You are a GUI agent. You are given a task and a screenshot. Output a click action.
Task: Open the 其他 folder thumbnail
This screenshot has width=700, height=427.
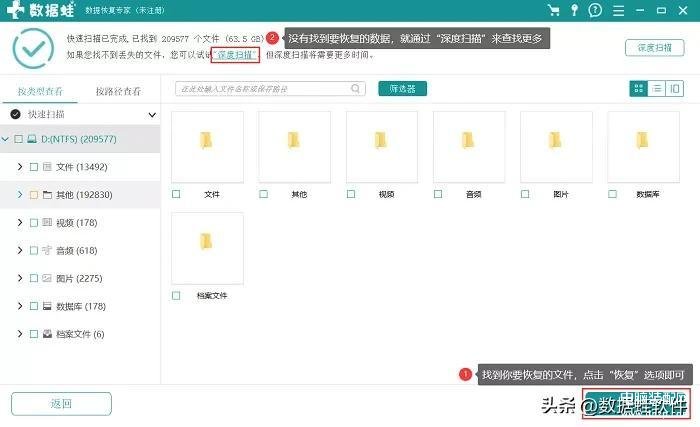(294, 147)
